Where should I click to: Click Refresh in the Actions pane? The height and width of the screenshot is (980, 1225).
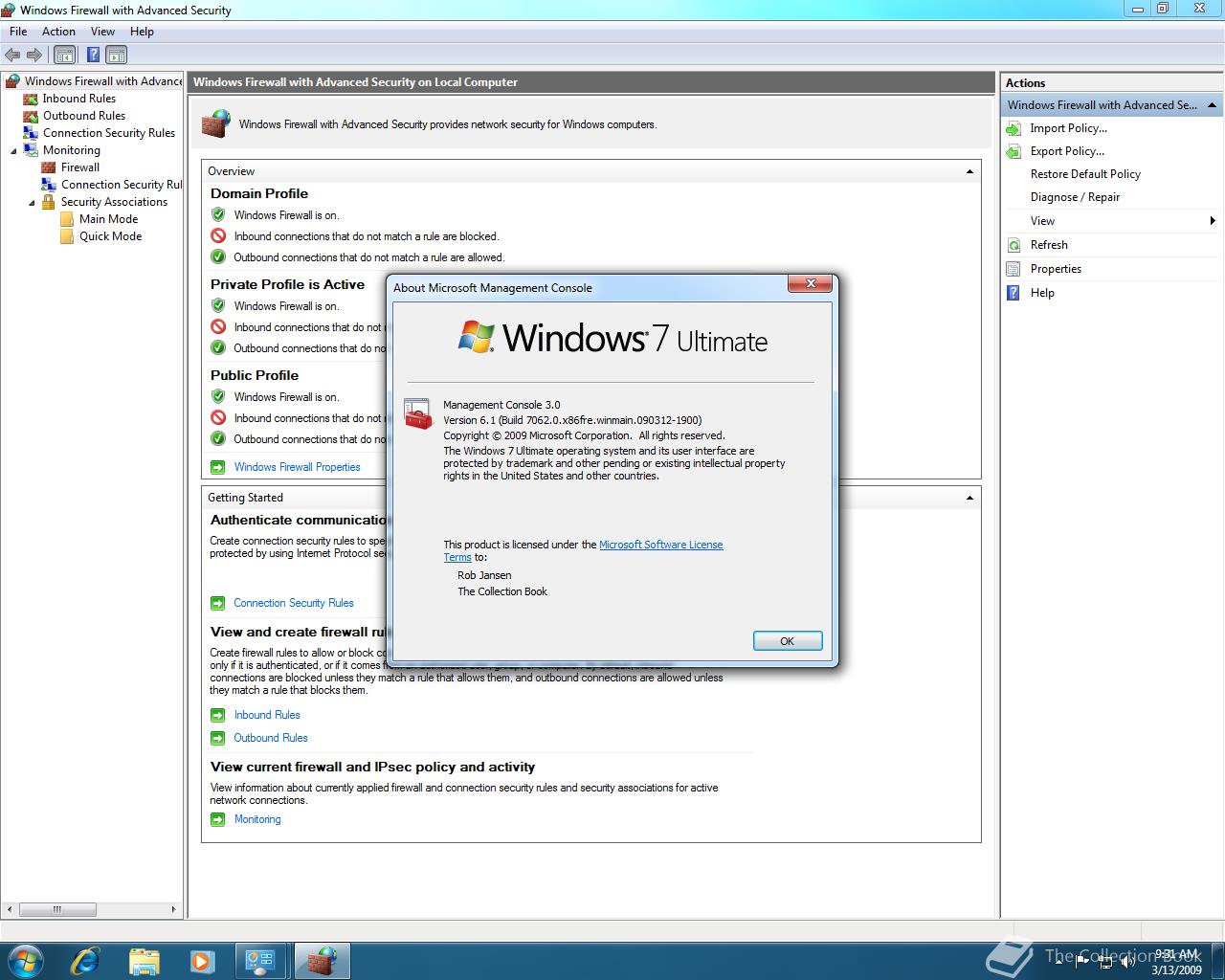coord(1049,245)
